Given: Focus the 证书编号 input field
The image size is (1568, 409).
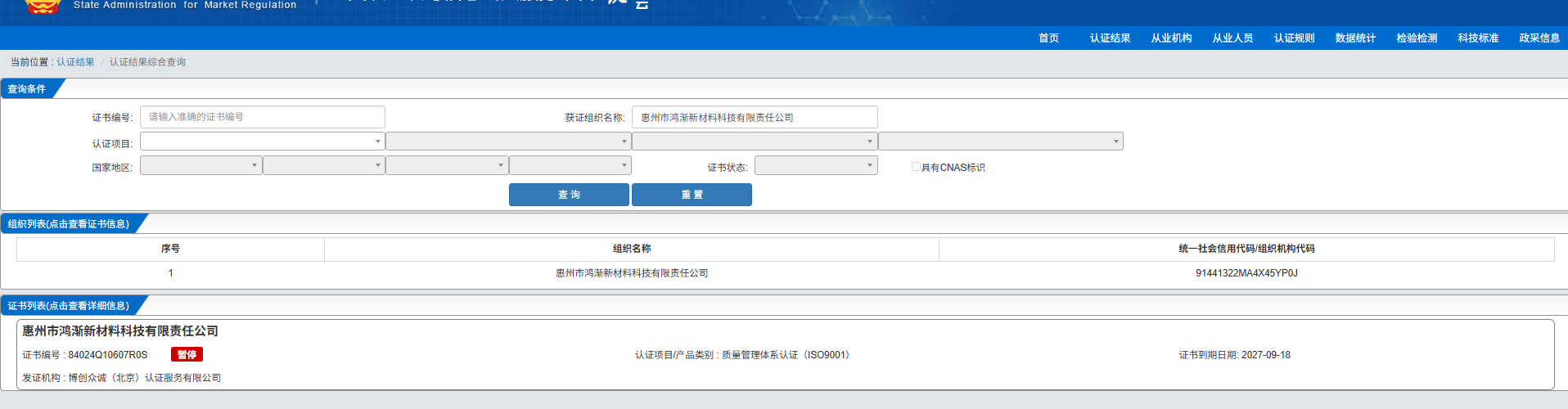Looking at the screenshot, I should click(x=262, y=117).
